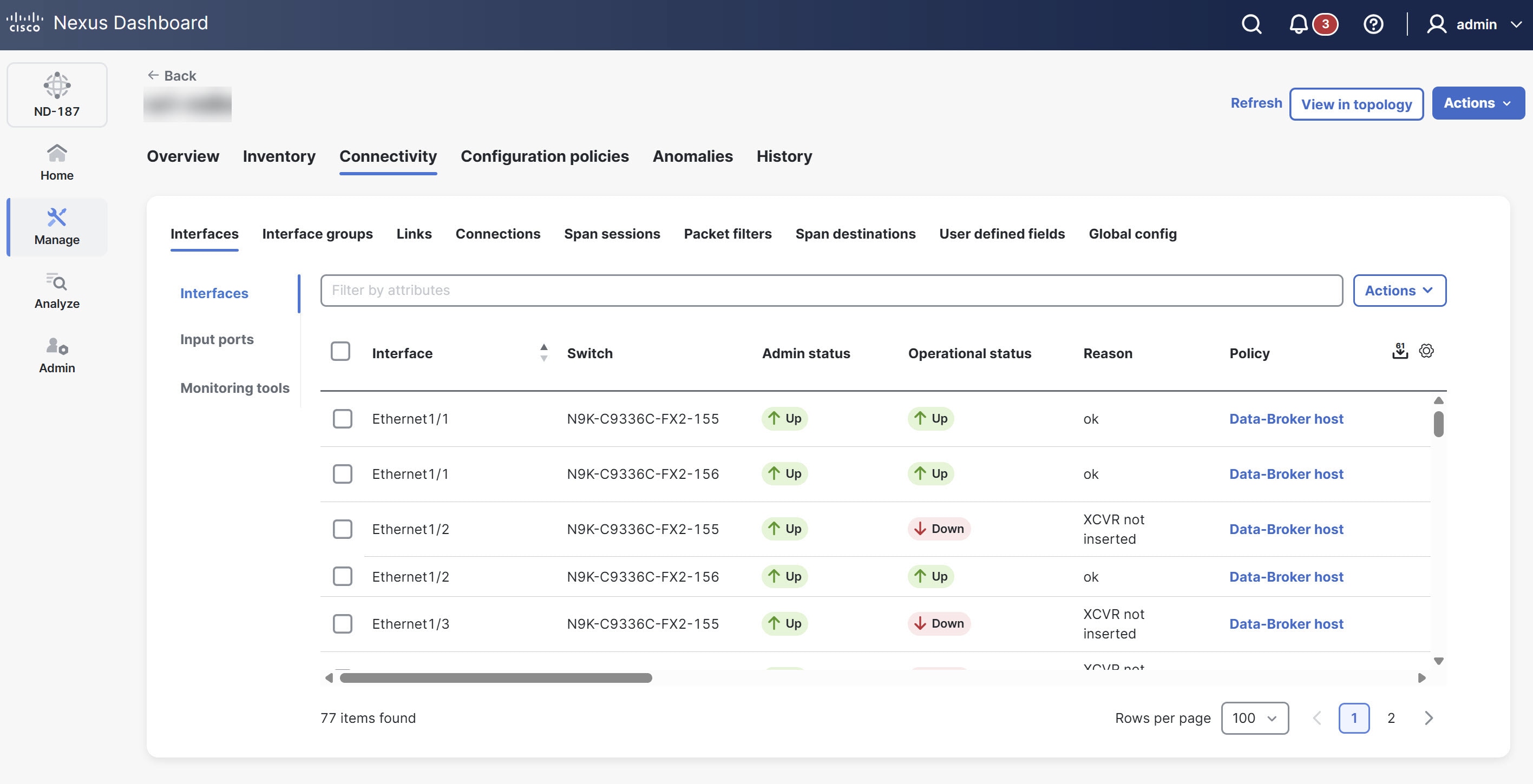Click the View in topology button
The height and width of the screenshot is (784, 1533).
pyautogui.click(x=1355, y=104)
